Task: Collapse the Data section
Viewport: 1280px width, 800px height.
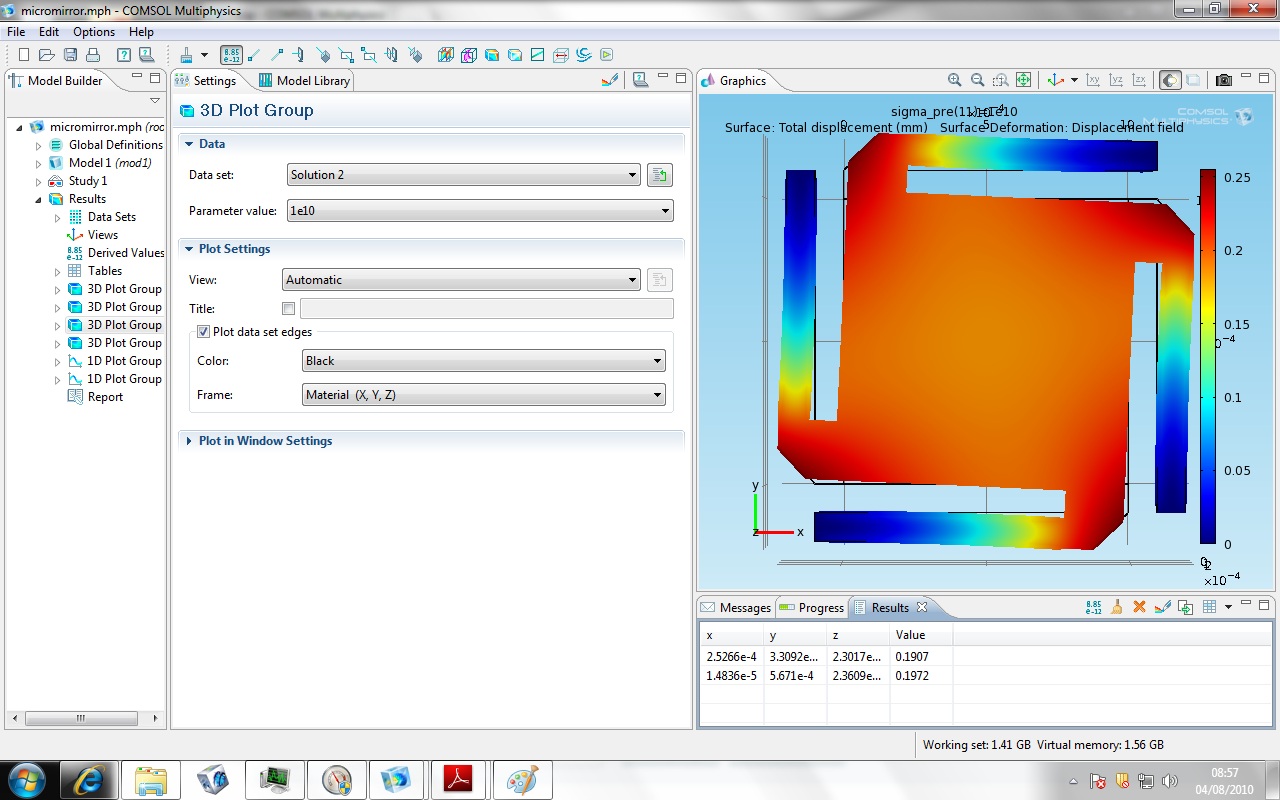Action: [189, 144]
